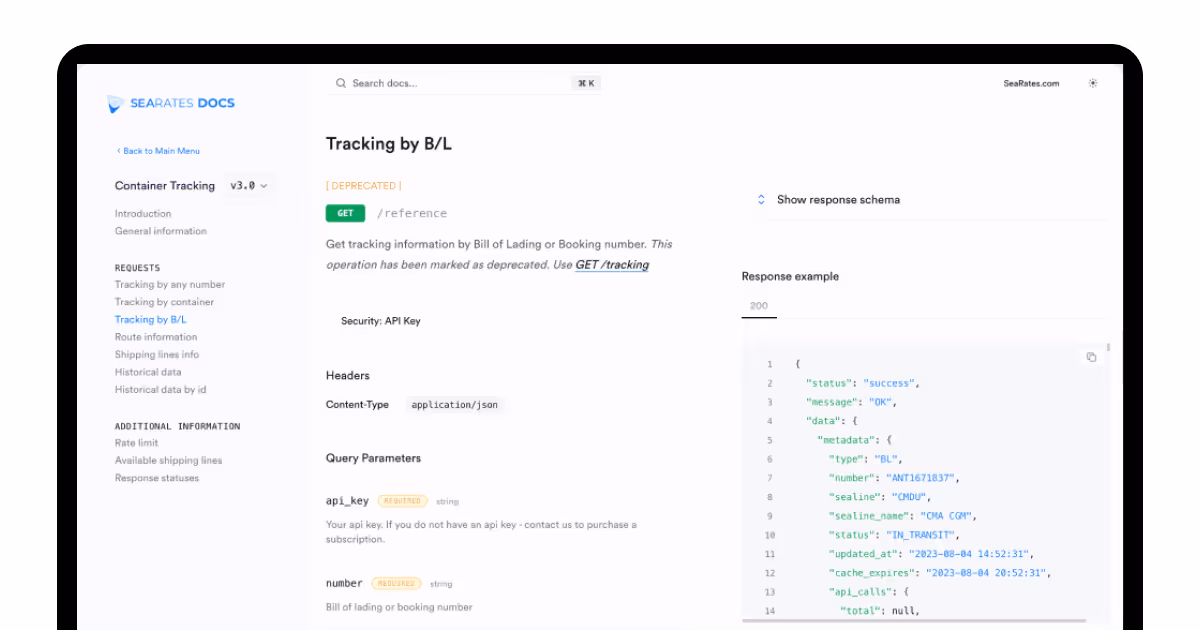Open Historical data by id page

(161, 390)
